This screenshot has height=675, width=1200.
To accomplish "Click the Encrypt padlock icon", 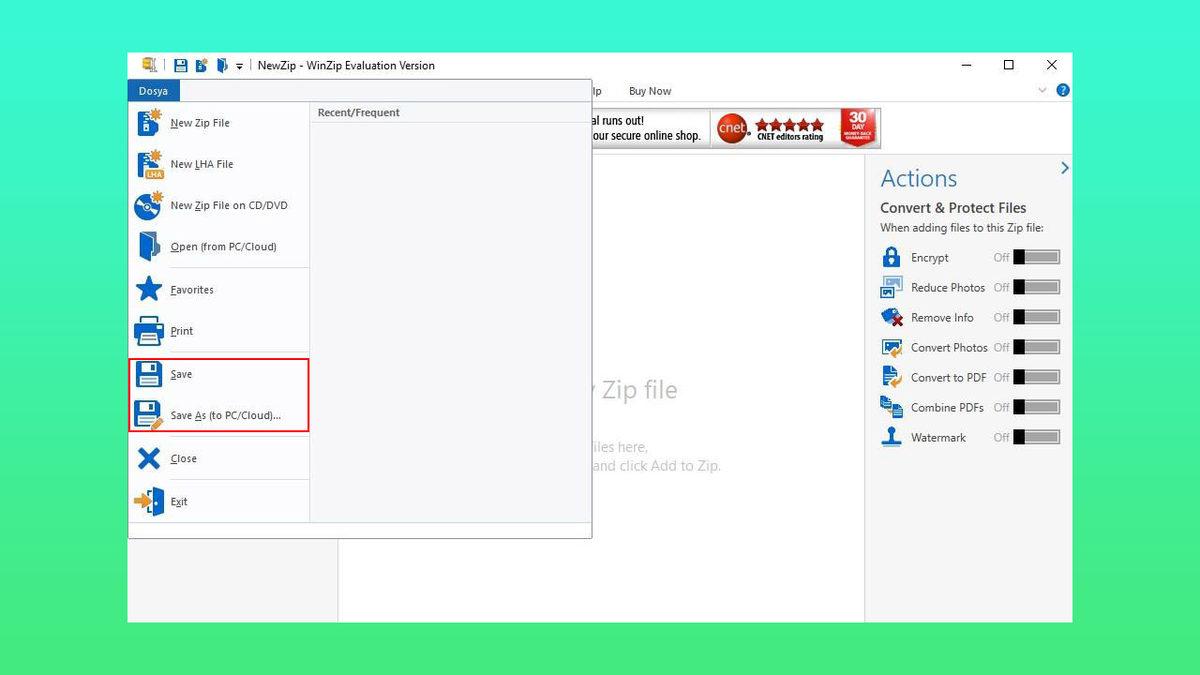I will [x=890, y=257].
